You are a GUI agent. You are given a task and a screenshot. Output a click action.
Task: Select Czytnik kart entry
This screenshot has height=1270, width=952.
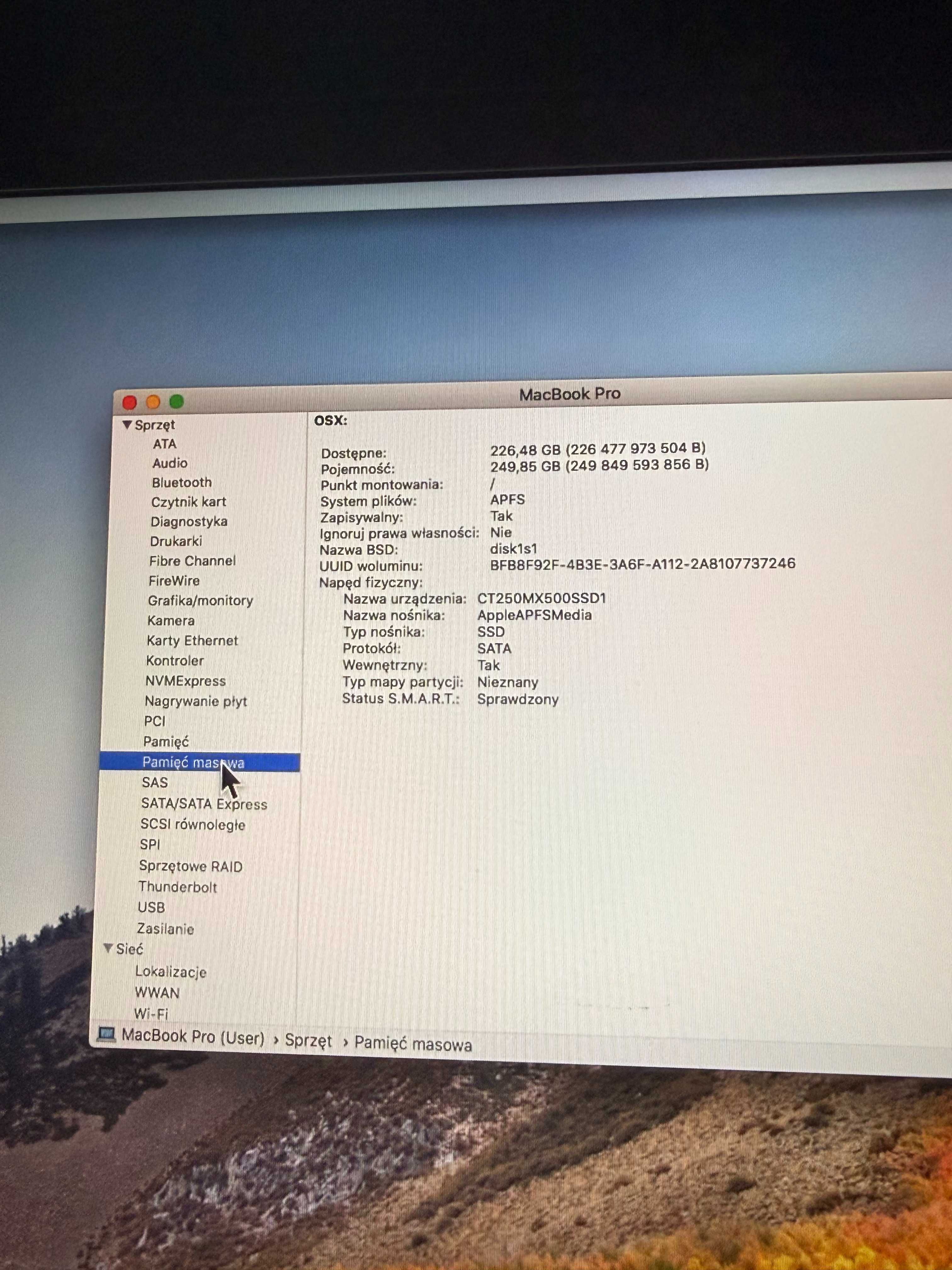pos(188,502)
